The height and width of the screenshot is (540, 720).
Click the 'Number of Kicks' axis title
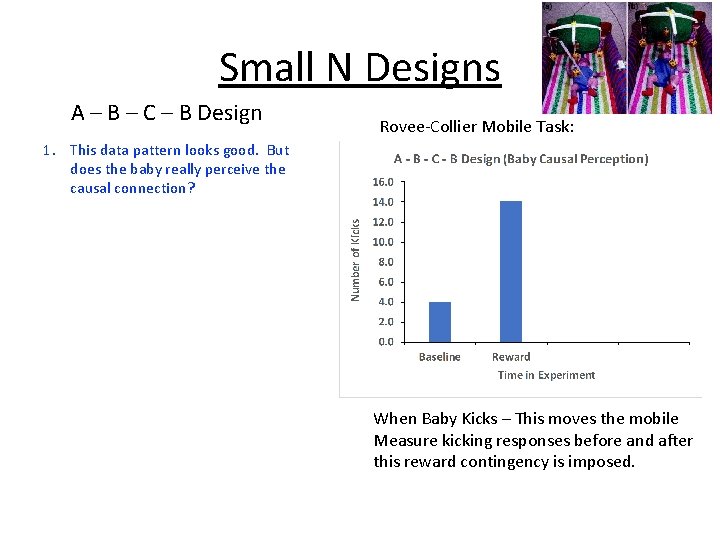(x=355, y=260)
